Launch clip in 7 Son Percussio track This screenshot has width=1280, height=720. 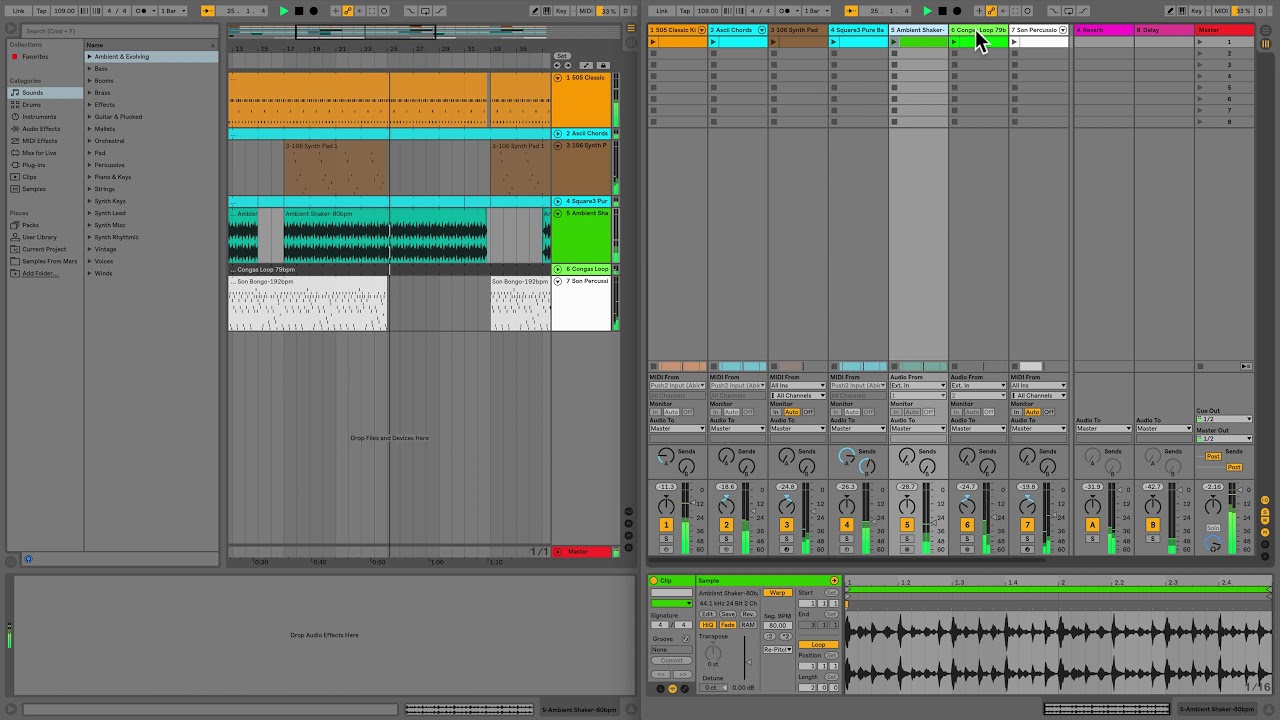(1015, 42)
